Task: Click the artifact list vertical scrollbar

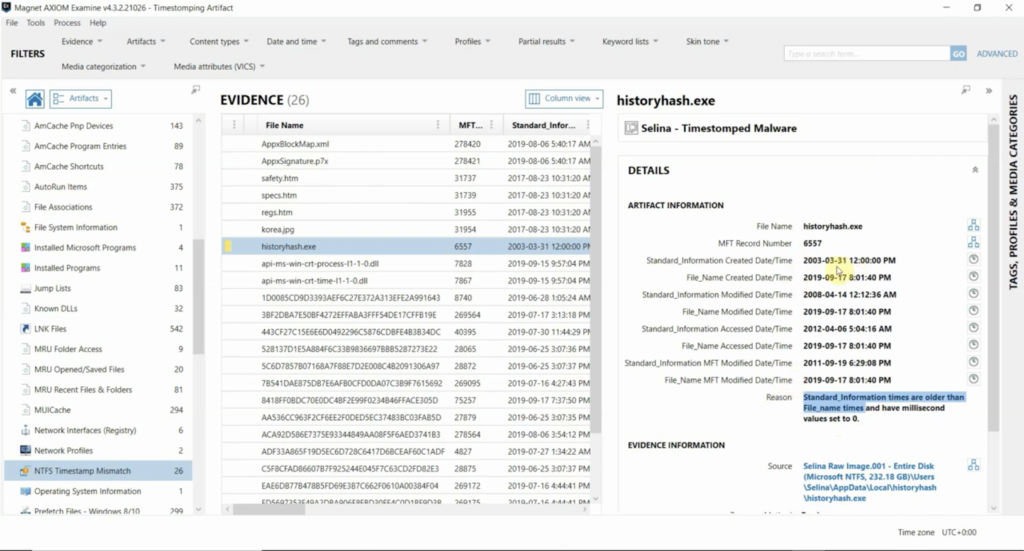Action: (199, 297)
